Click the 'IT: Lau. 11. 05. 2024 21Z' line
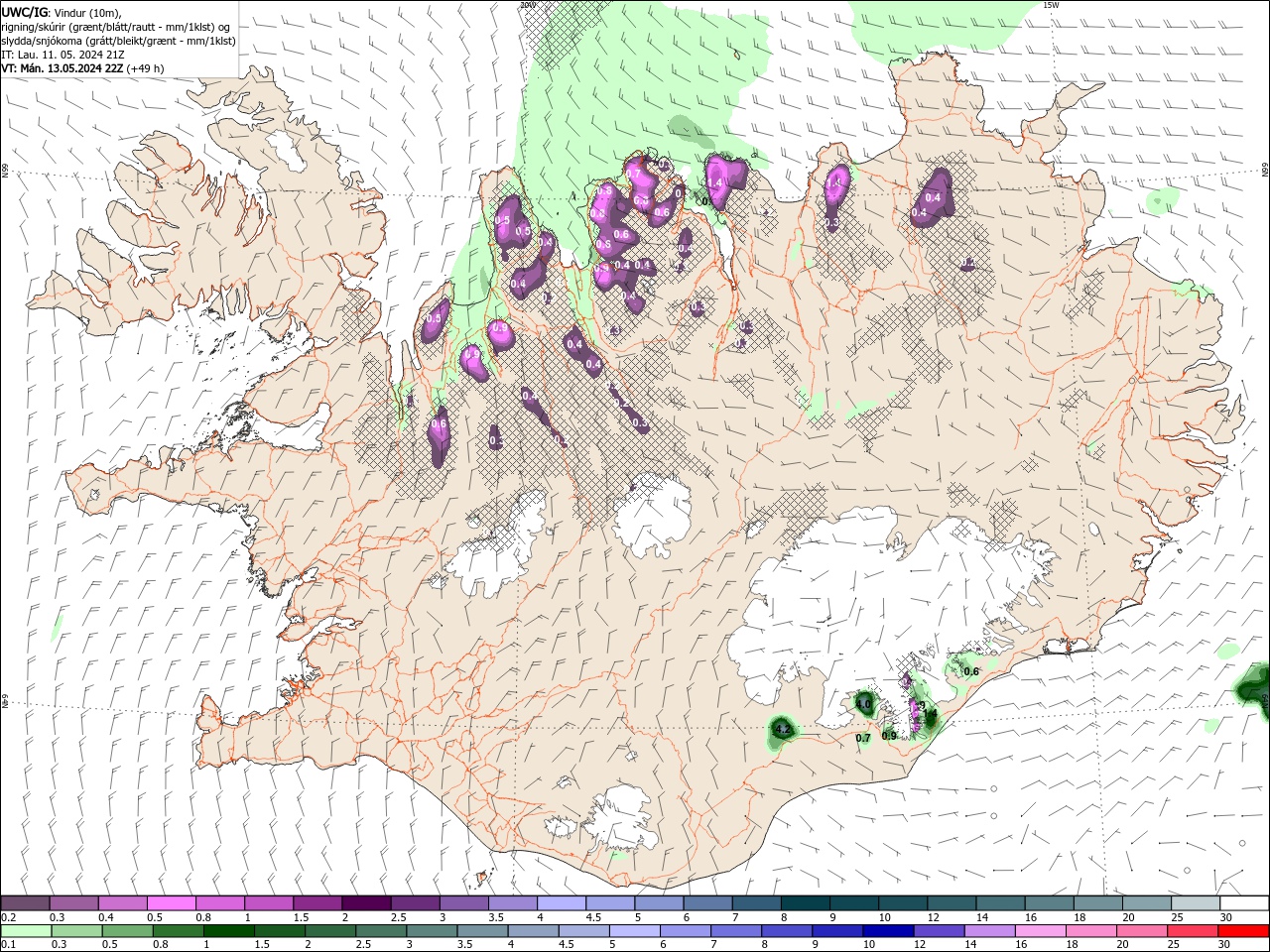Image resolution: width=1270 pixels, height=952 pixels. (62, 55)
